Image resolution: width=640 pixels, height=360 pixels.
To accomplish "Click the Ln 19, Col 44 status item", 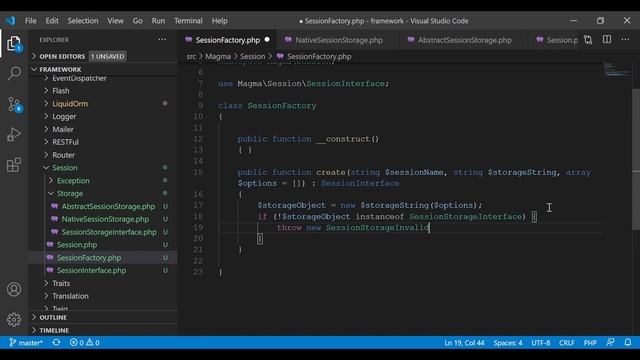I will 464,342.
